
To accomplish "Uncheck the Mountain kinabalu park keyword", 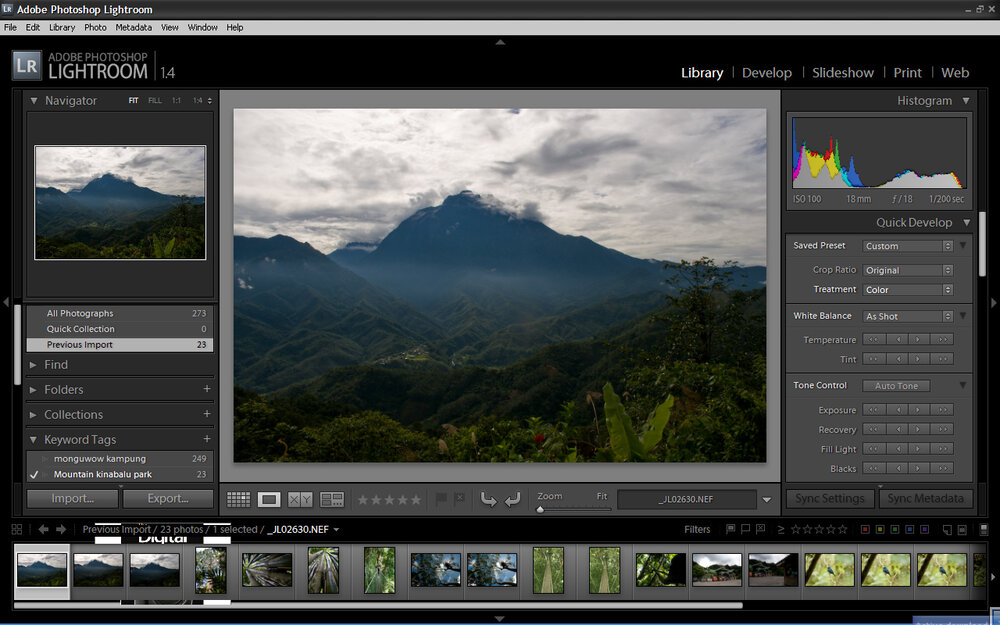I will point(33,474).
